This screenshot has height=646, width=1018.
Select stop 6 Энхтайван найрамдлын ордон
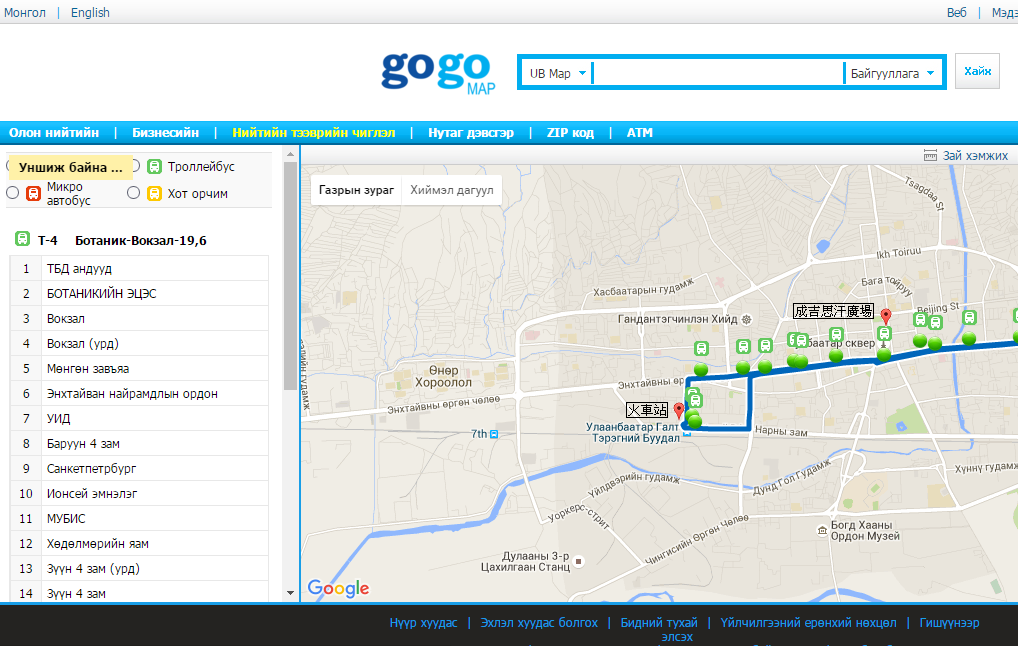pyautogui.click(x=140, y=393)
